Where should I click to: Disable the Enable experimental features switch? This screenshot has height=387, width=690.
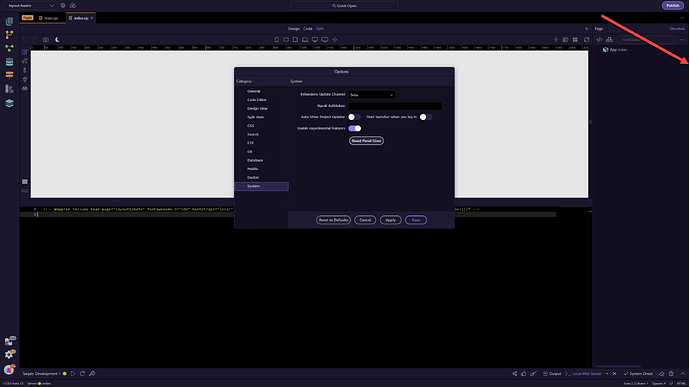(x=355, y=129)
